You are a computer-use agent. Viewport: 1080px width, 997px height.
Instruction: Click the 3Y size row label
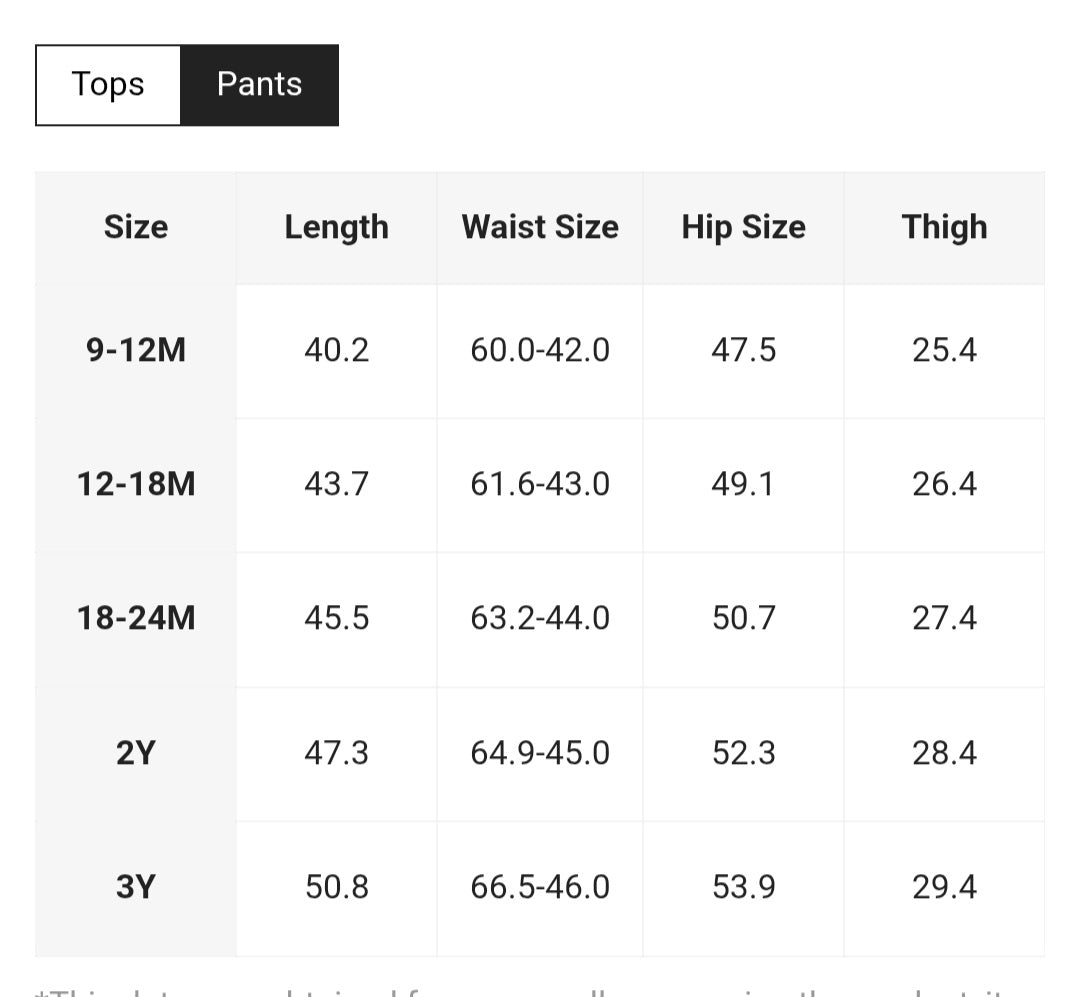(x=136, y=887)
